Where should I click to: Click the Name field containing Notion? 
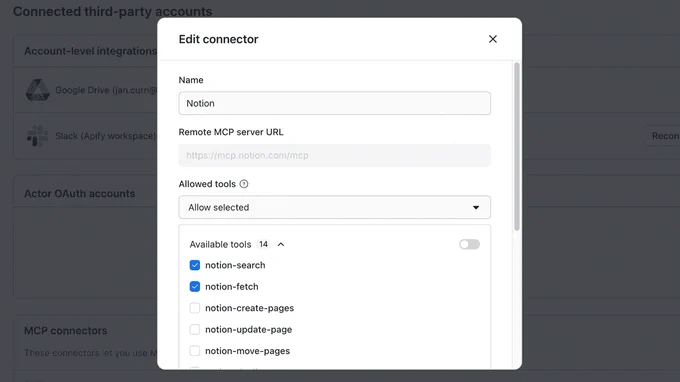334,103
